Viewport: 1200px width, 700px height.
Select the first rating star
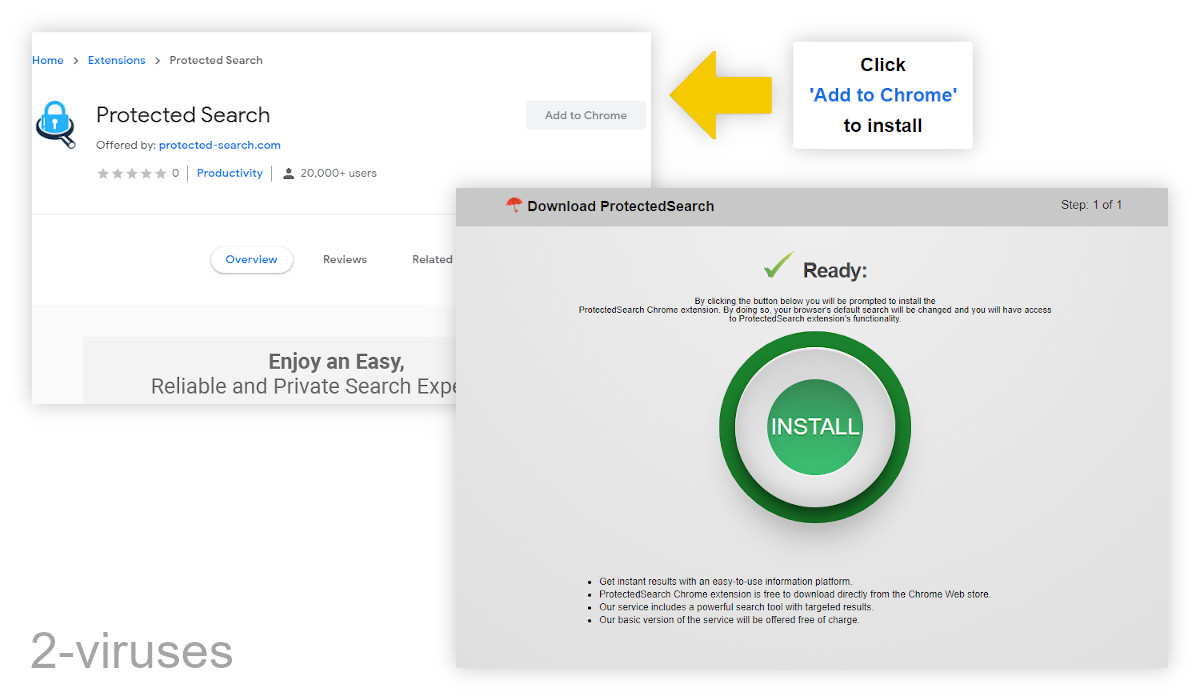click(101, 172)
